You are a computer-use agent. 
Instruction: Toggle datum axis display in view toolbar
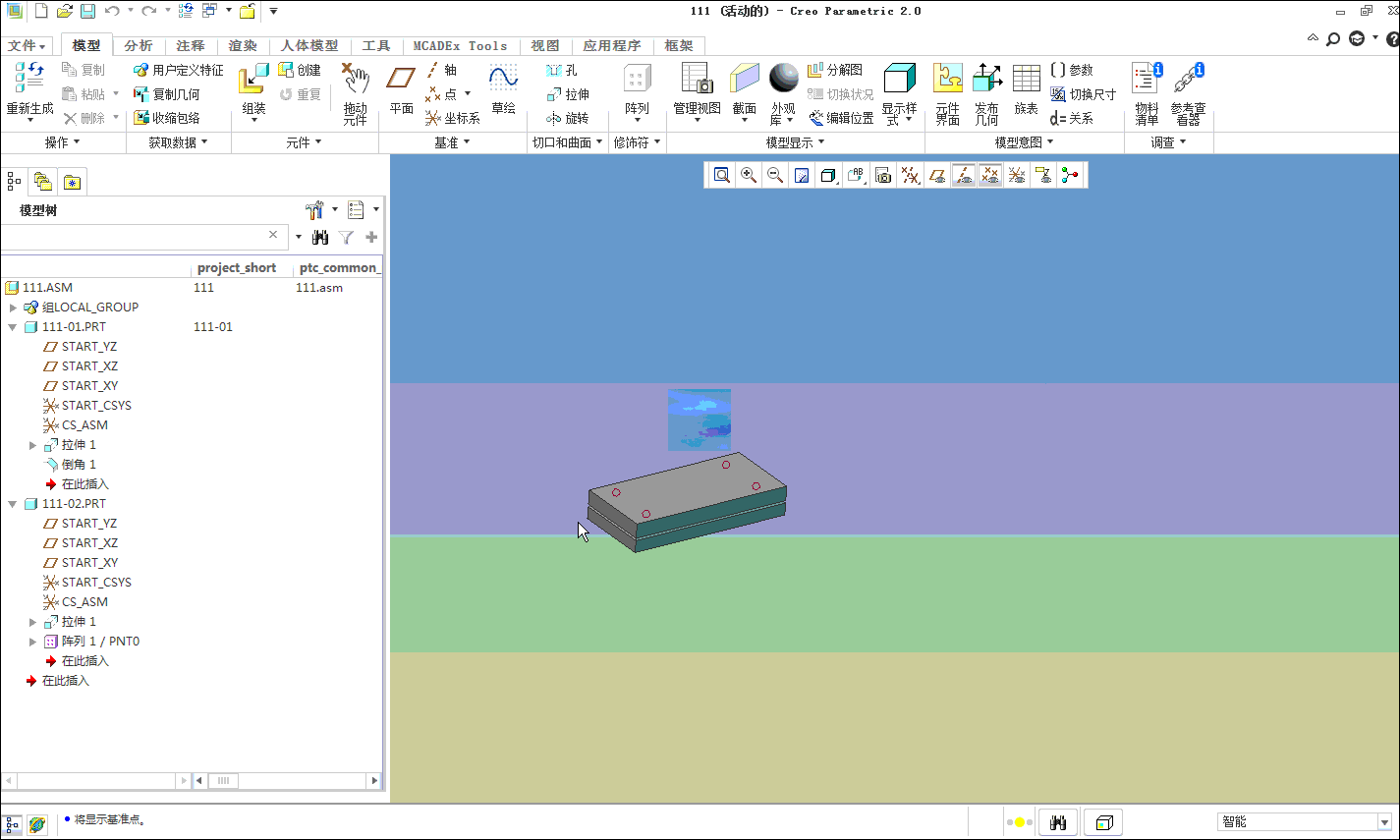(x=964, y=176)
